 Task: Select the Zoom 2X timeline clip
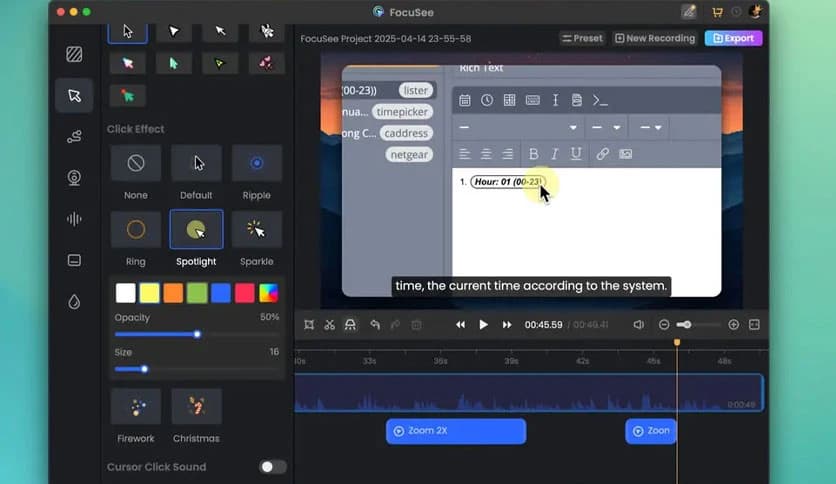[x=456, y=431]
